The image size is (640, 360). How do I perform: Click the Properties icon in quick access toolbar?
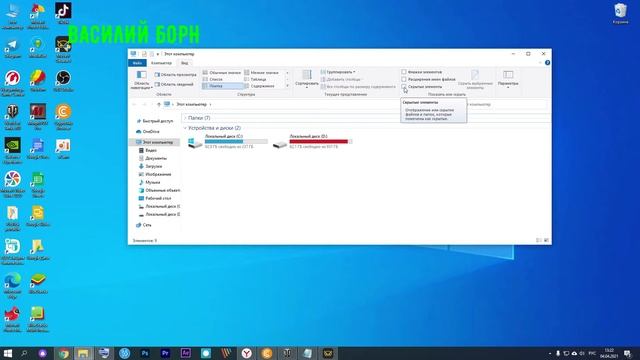click(144, 54)
